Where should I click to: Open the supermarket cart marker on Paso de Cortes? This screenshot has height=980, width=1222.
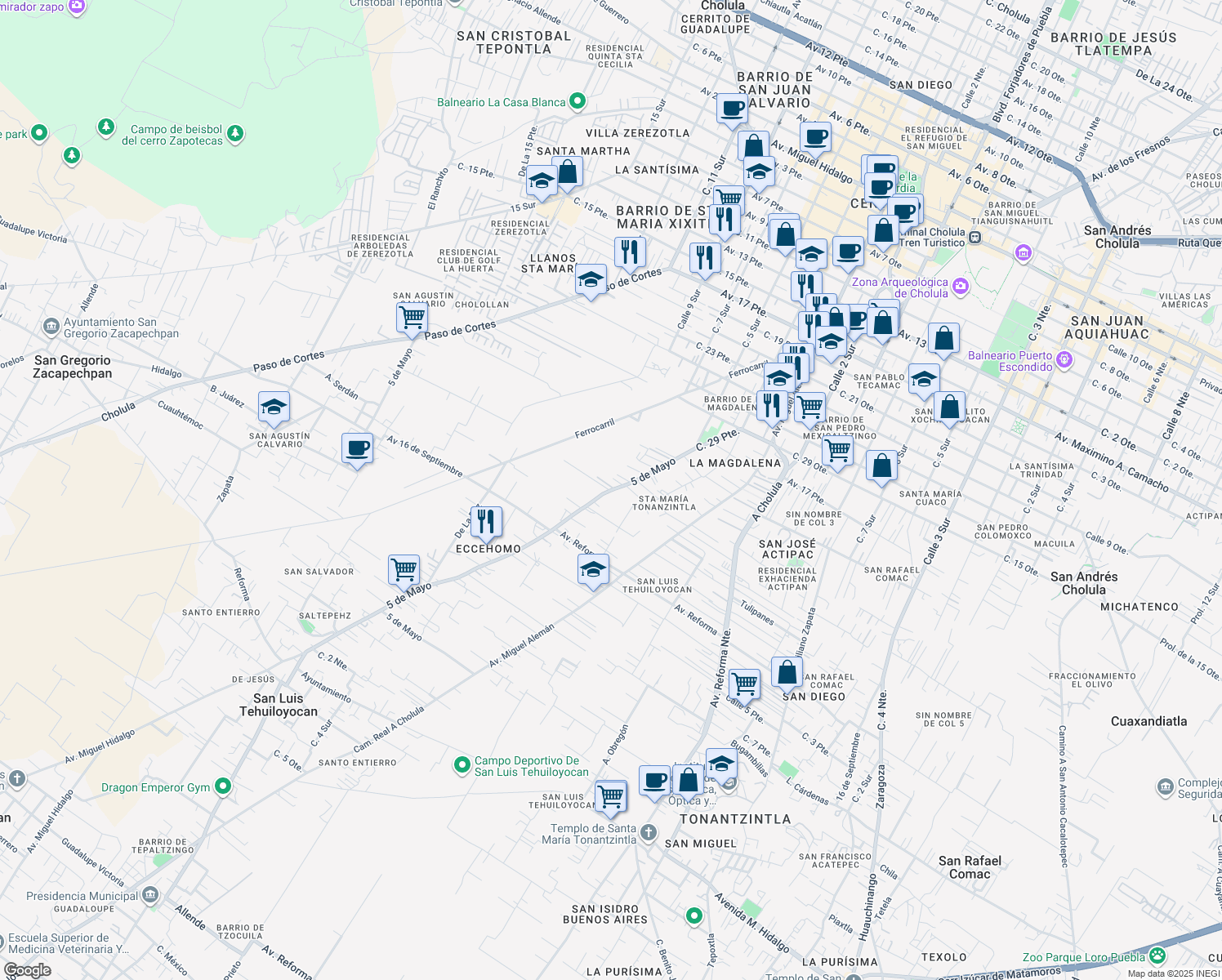coord(413,318)
